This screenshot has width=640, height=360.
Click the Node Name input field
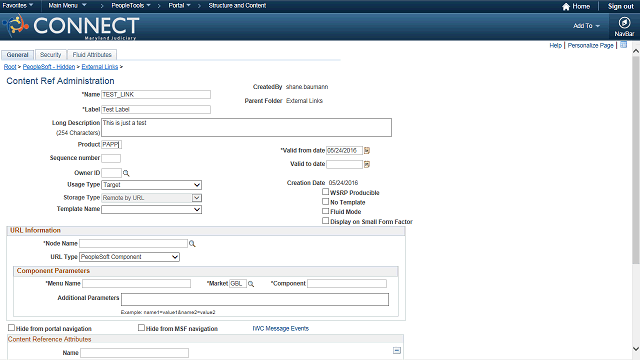tap(133, 244)
